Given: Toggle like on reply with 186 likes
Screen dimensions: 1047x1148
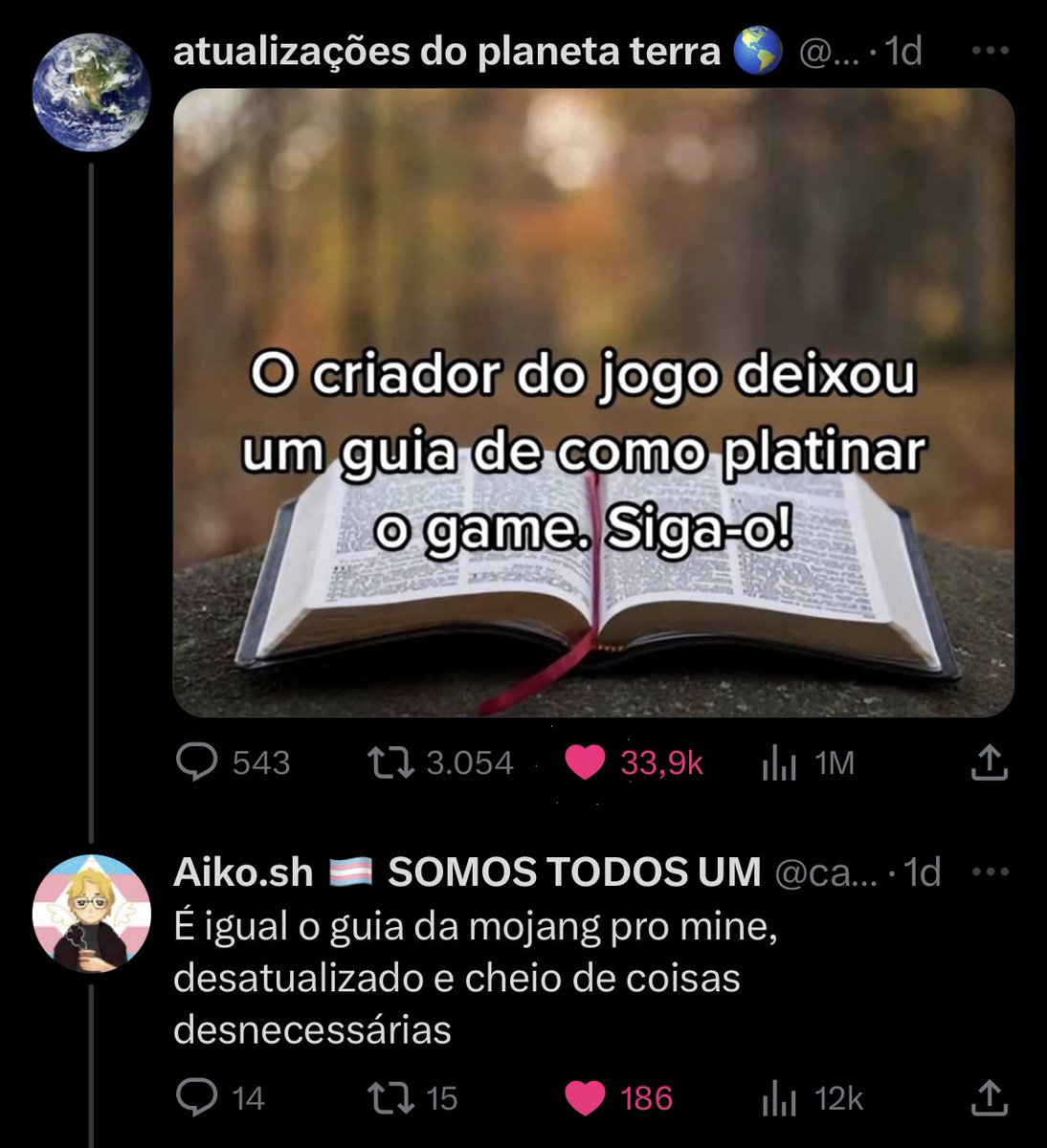Looking at the screenshot, I should click(x=618, y=1097).
